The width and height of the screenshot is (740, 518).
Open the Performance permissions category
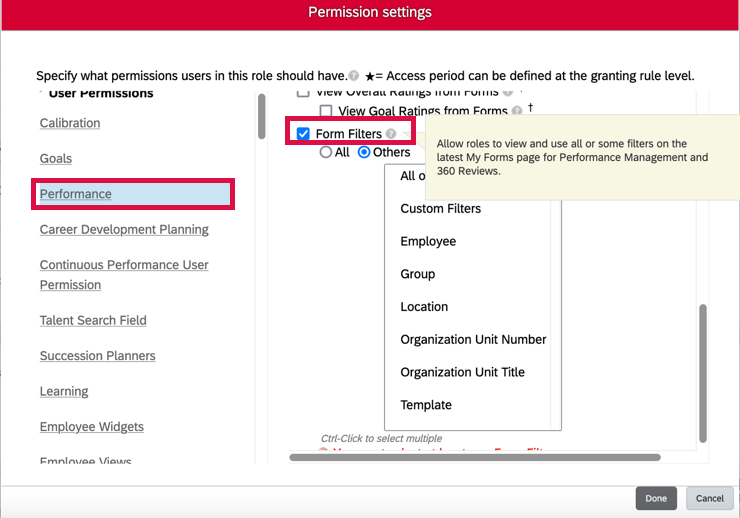click(76, 194)
